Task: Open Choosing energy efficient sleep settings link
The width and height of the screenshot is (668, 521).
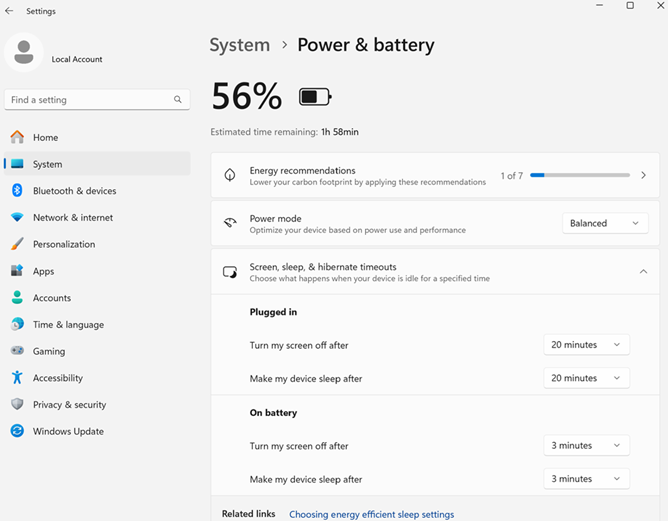Action: 371,514
